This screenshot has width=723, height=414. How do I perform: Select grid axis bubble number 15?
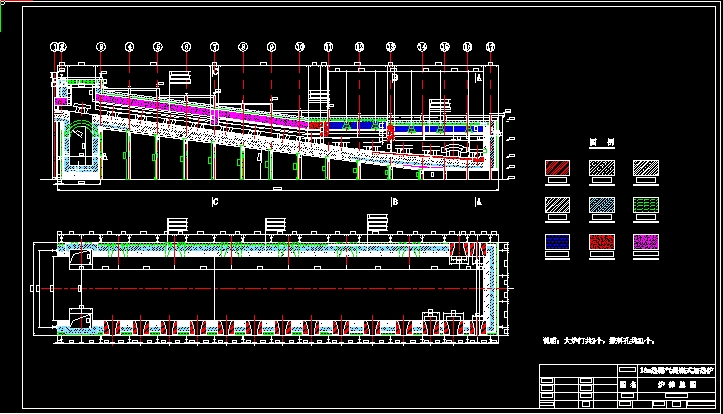point(444,47)
